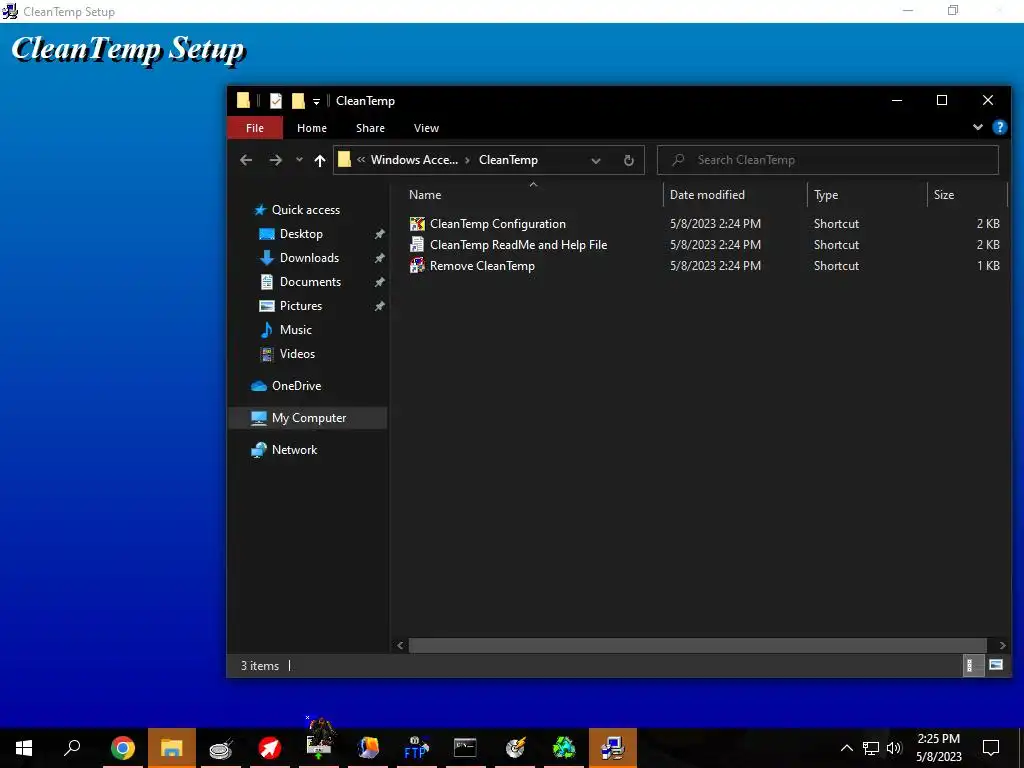Open the Share ribbon tab
Screen dimensions: 1024x768
[370, 128]
